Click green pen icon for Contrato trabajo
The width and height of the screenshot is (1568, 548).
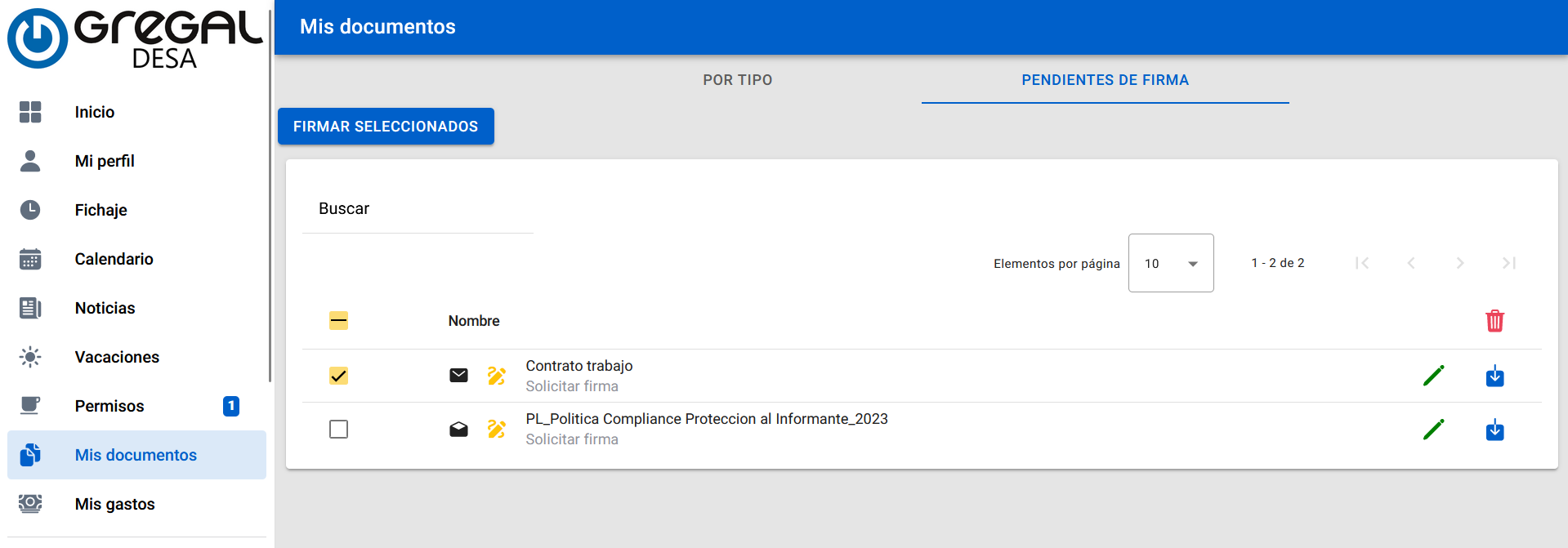pos(1433,376)
